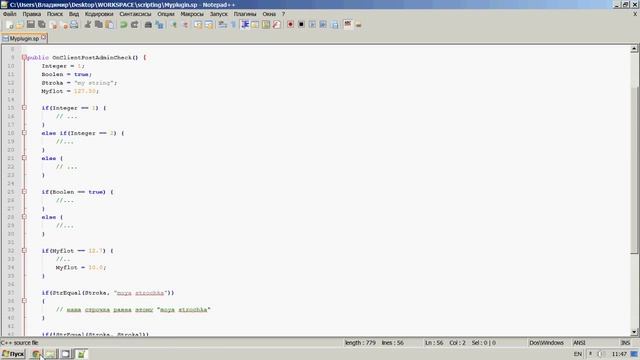Viewport: 640px width, 360px height.
Task: Click the Open file toolbar icon
Action: [x=20, y=24]
